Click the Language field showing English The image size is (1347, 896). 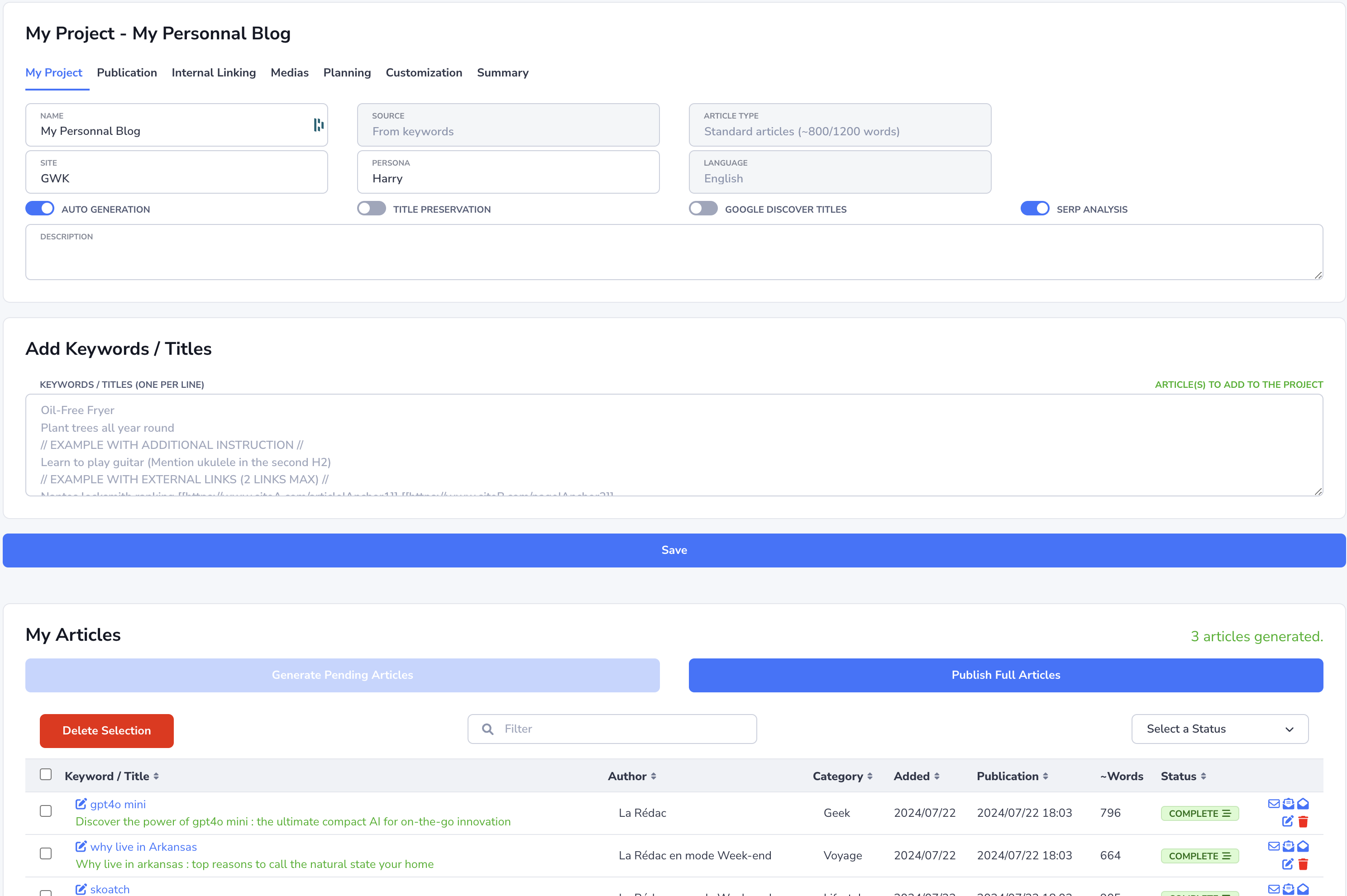click(840, 172)
